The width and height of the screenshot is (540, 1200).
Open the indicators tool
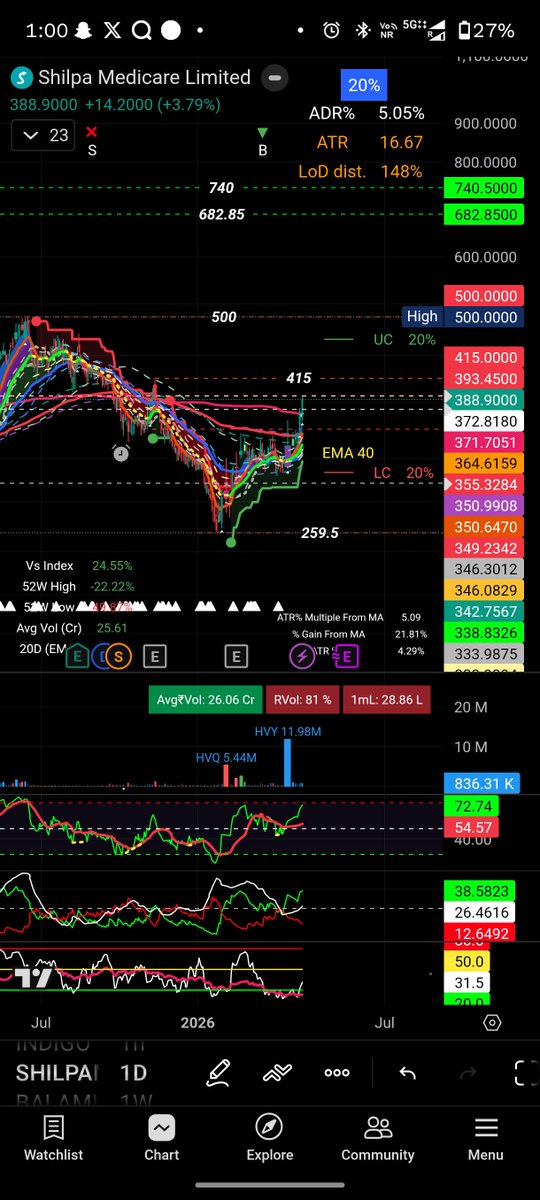point(277,1072)
